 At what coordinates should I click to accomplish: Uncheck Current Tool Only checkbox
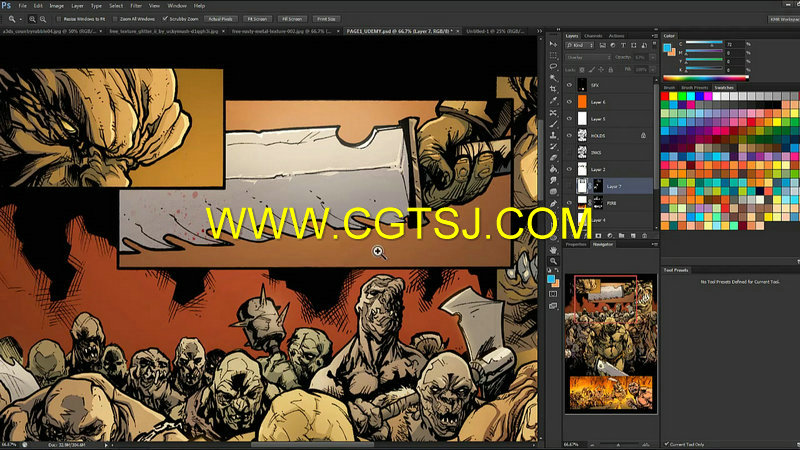pyautogui.click(x=666, y=444)
